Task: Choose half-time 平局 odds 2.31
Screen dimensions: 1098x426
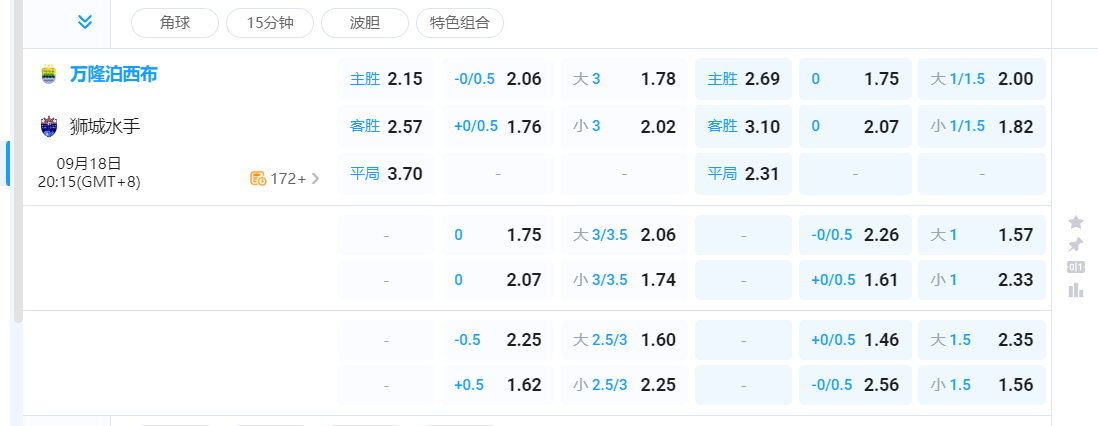Action: [743, 174]
